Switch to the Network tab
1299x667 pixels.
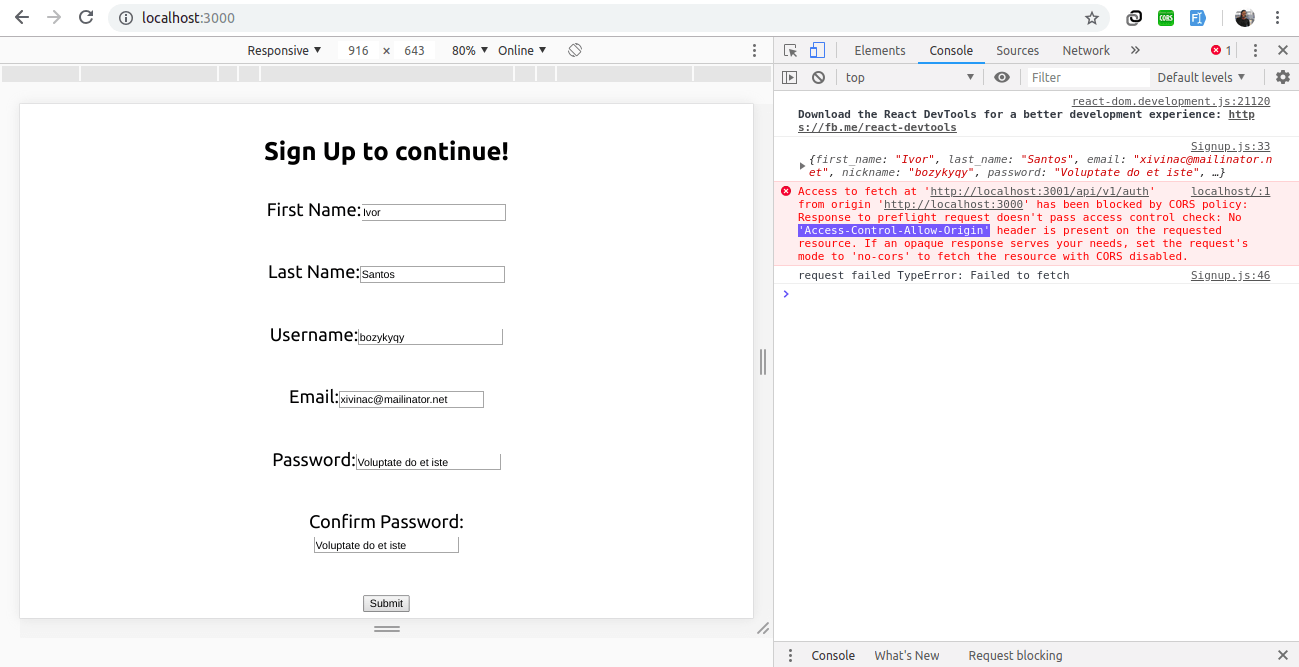pos(1086,50)
